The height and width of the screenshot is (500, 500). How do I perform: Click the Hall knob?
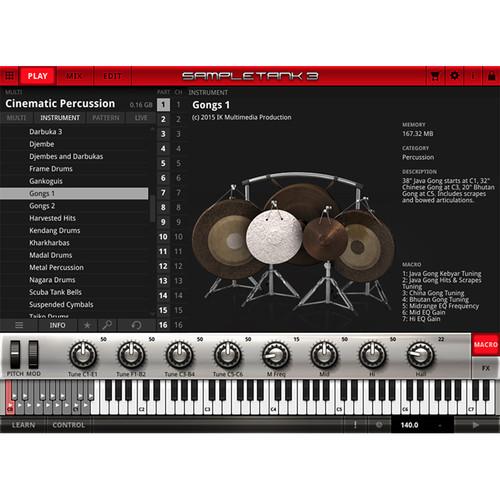click(x=421, y=355)
